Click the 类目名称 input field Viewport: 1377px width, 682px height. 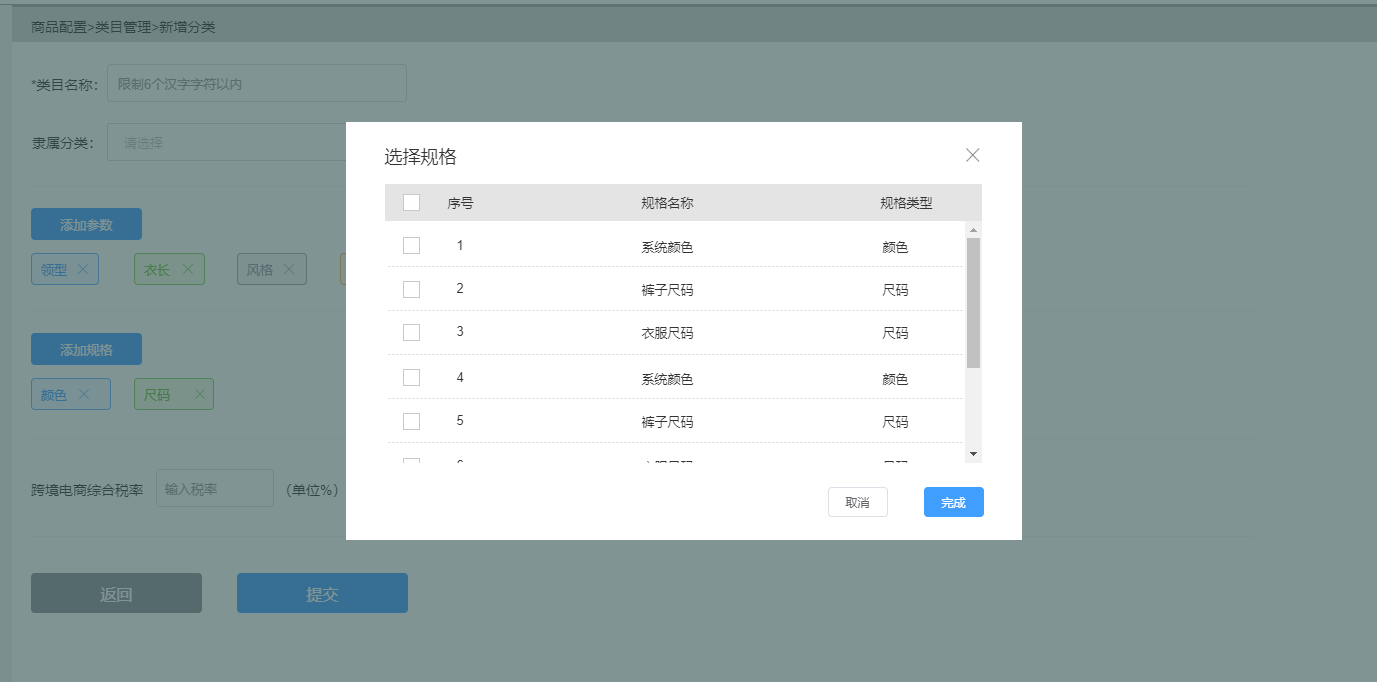point(256,83)
